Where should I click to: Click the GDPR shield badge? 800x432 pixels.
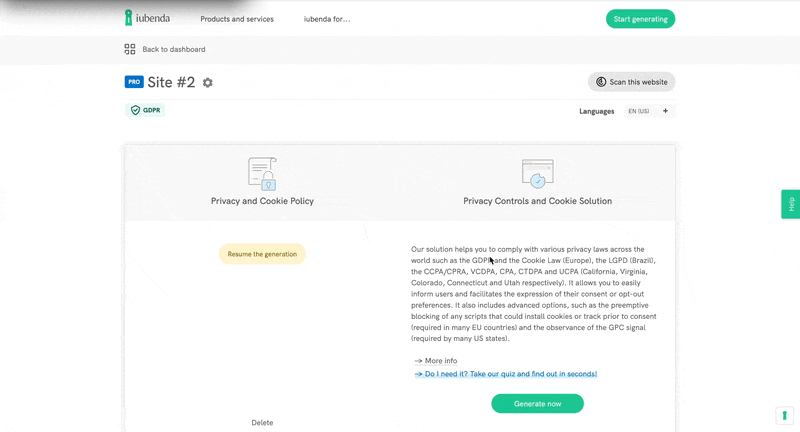click(145, 110)
